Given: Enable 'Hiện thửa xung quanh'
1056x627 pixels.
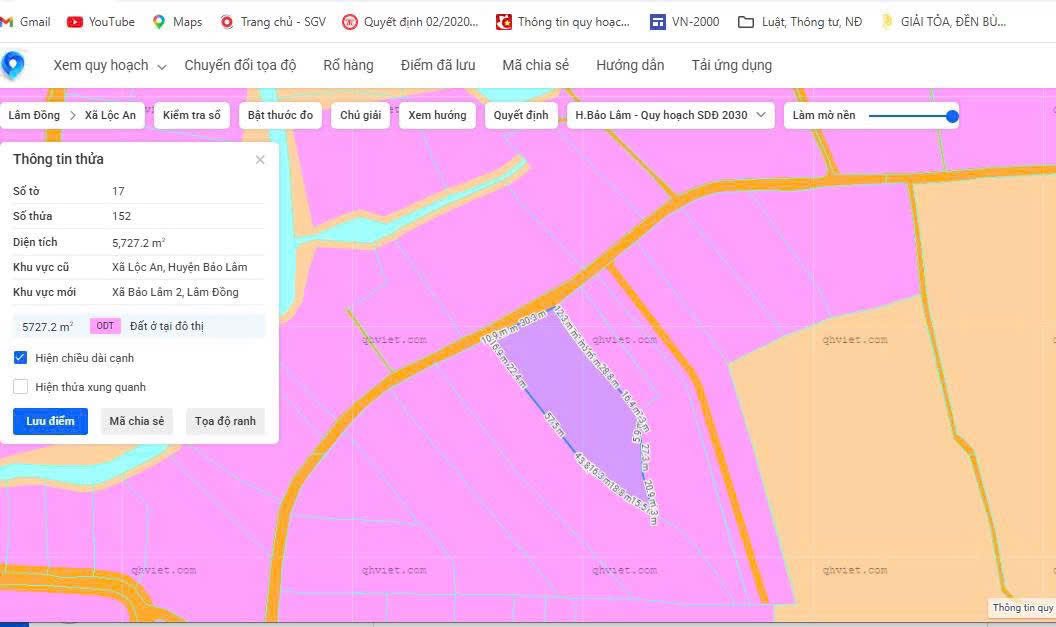Looking at the screenshot, I should [20, 386].
